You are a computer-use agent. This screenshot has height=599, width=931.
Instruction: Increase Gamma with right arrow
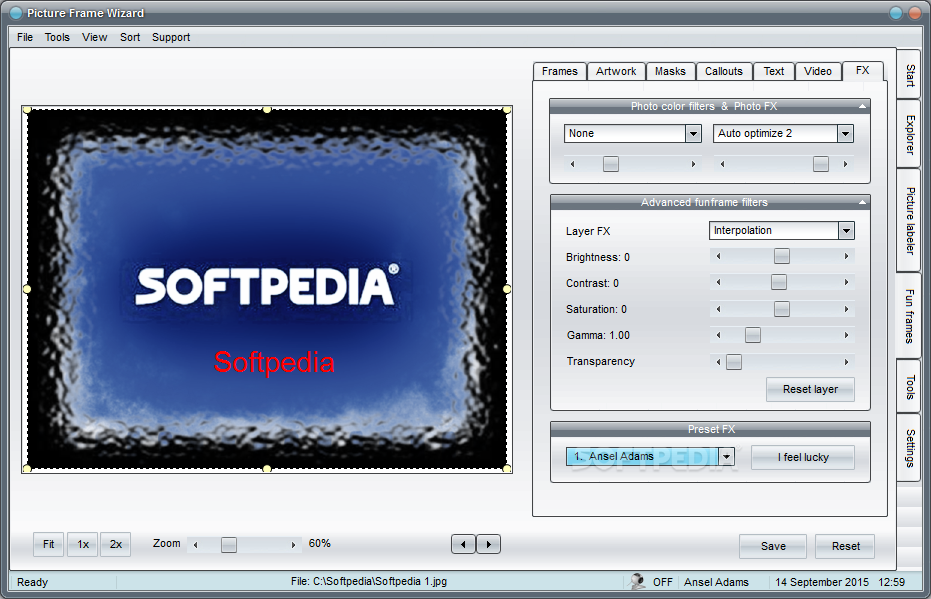pos(846,335)
